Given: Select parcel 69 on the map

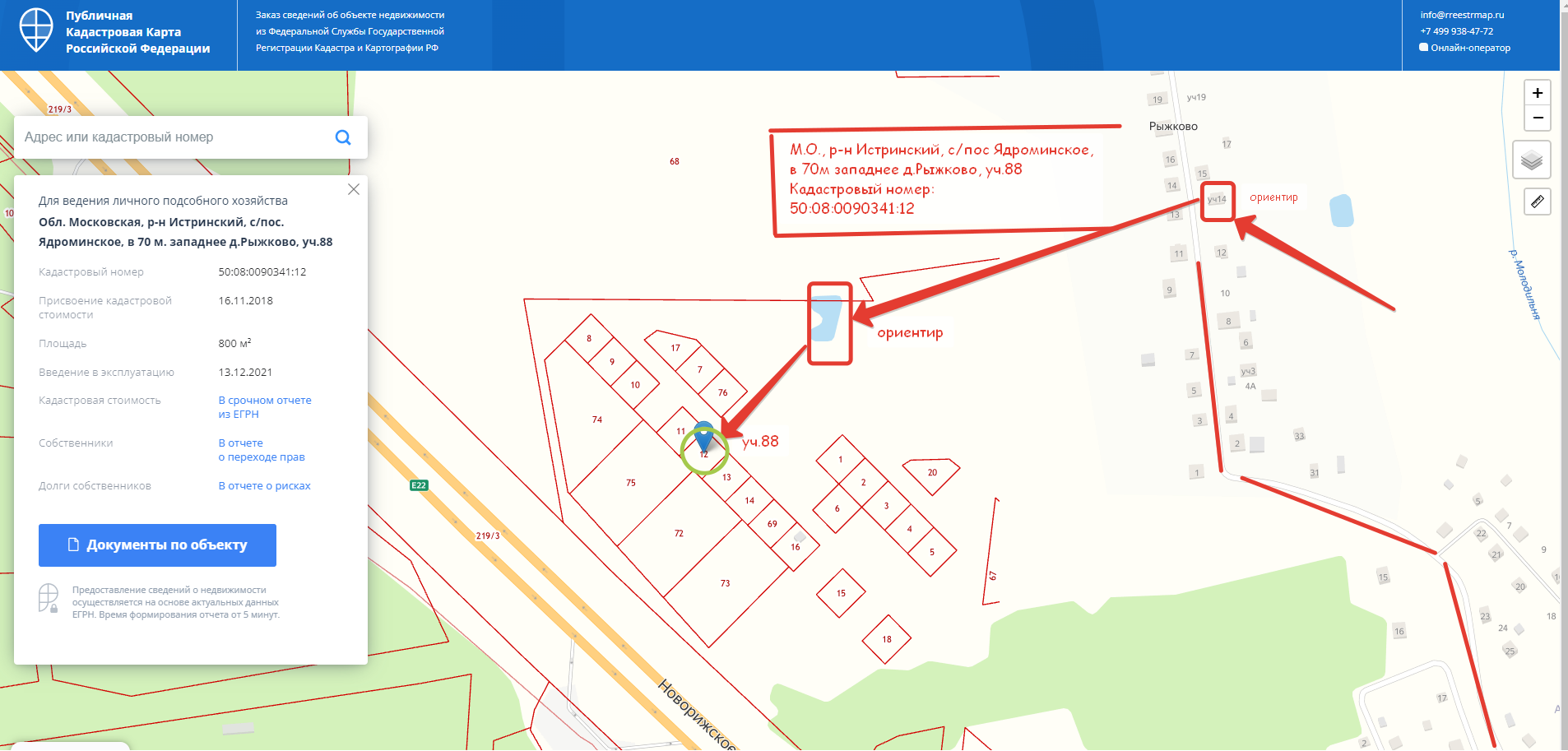Looking at the screenshot, I should (772, 524).
